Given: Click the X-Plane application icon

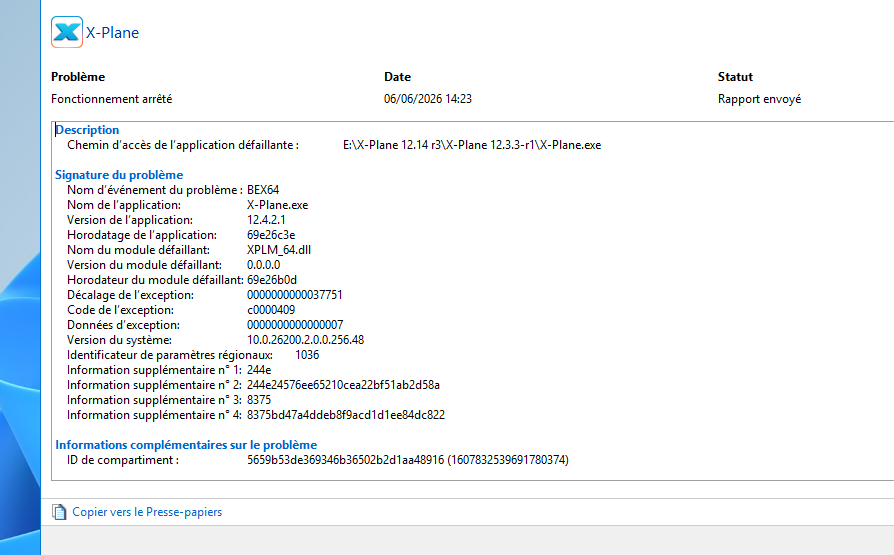Looking at the screenshot, I should (x=67, y=32).
